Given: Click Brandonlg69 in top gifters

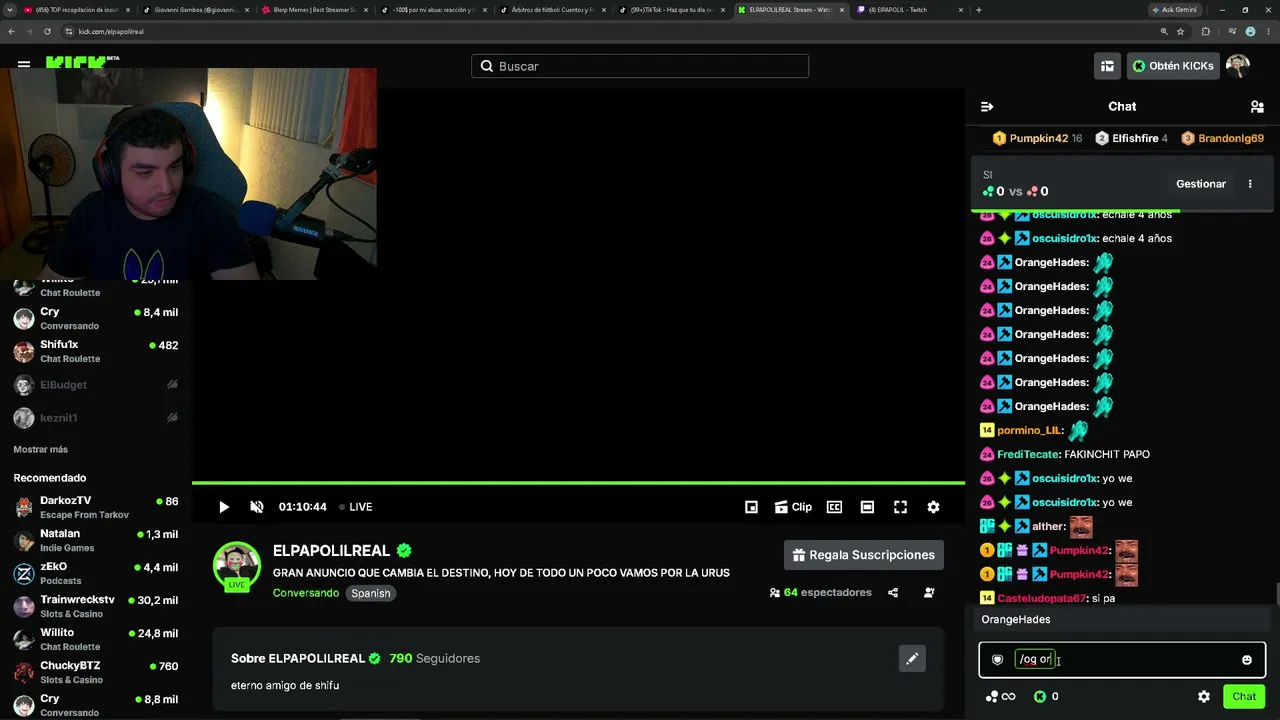Looking at the screenshot, I should click(1222, 138).
